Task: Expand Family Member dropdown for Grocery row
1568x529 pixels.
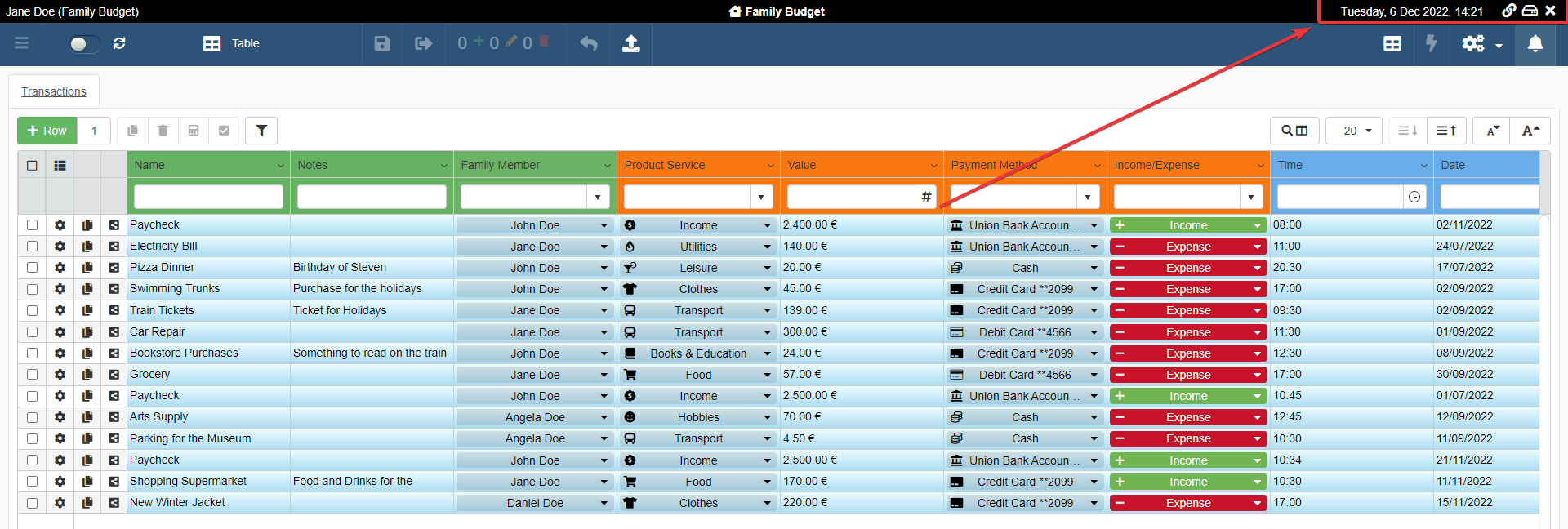Action: pyautogui.click(x=604, y=375)
